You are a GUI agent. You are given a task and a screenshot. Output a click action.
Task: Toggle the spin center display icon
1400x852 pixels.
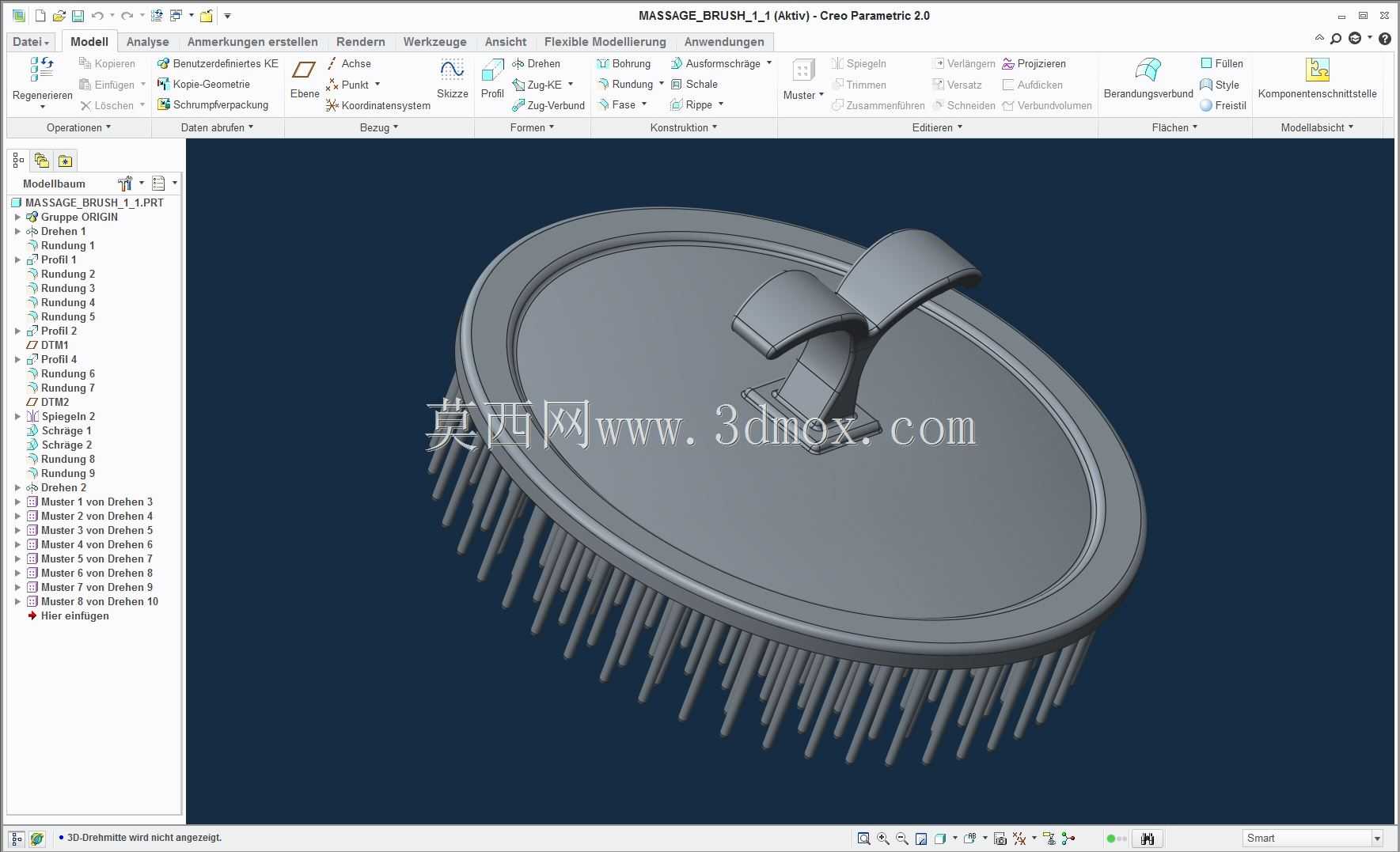(x=1069, y=839)
